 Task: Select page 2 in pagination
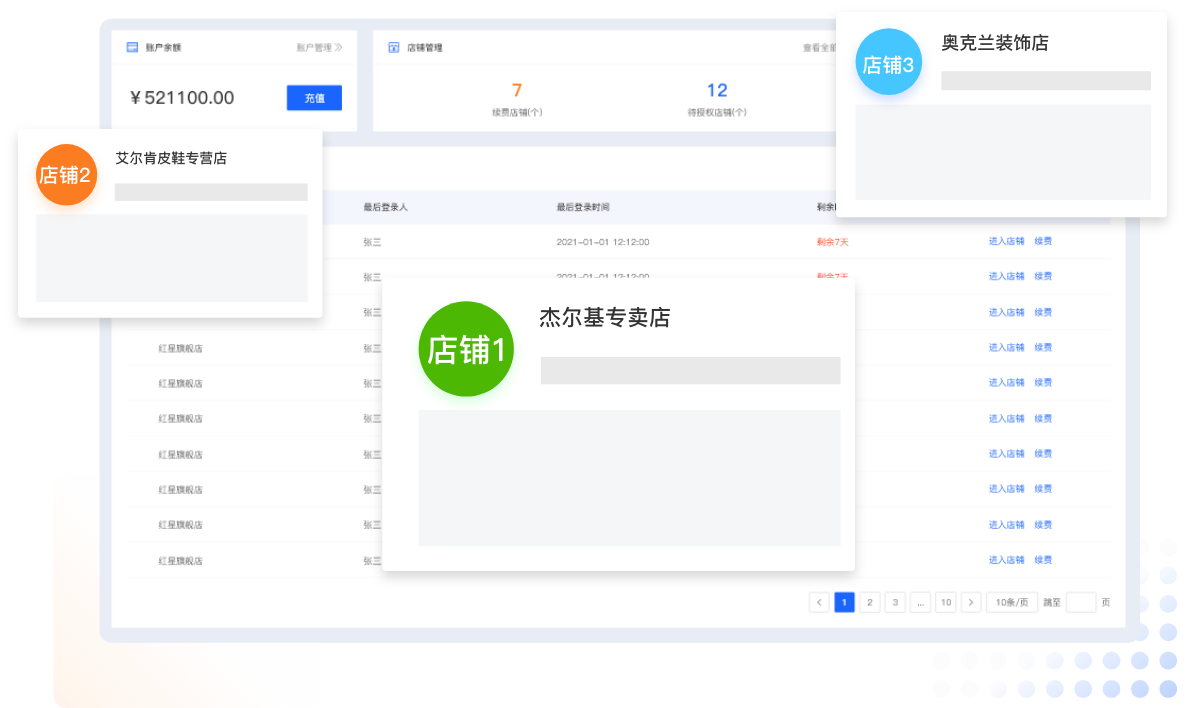pyautogui.click(x=870, y=602)
